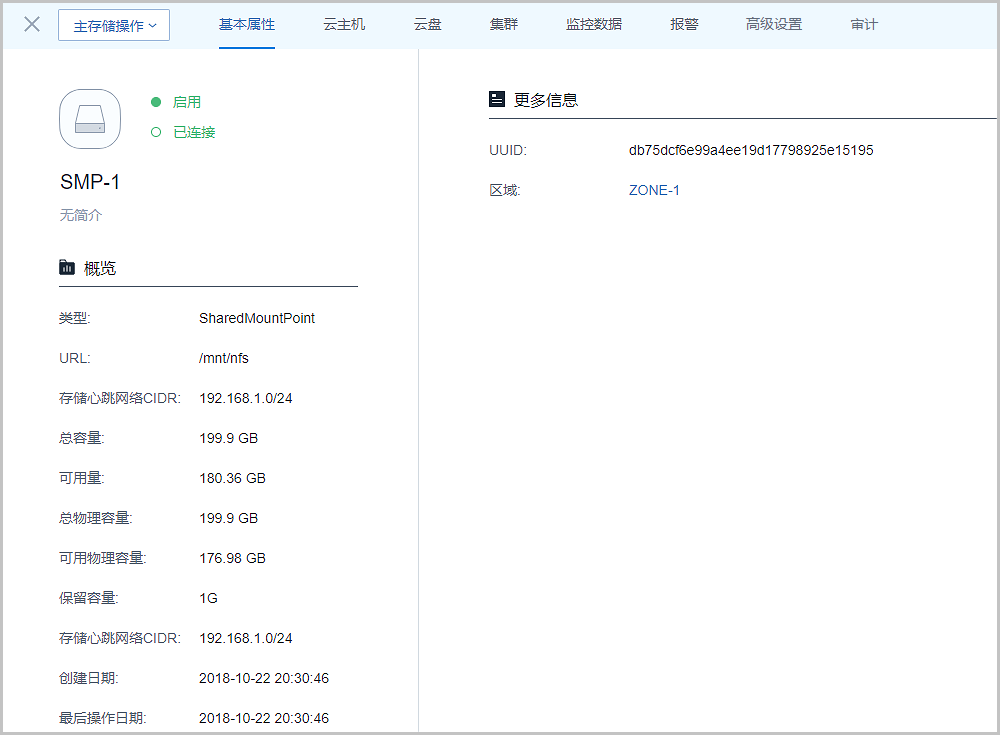Switch to the 云盘 tab

coord(427,25)
